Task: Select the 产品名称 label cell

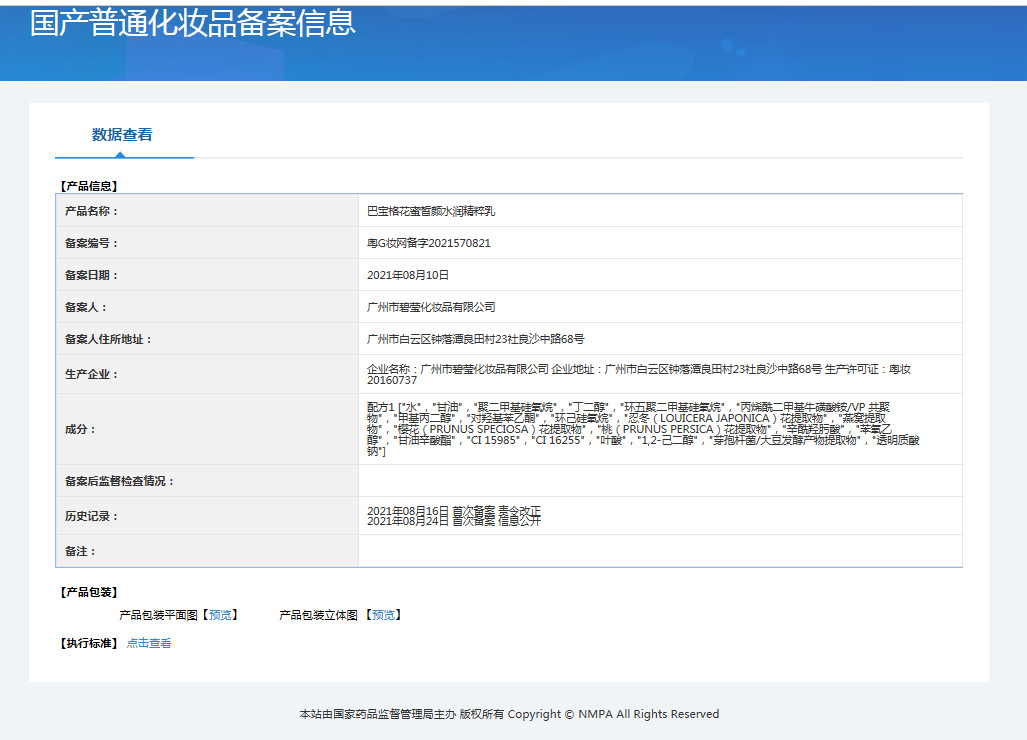Action: click(x=207, y=211)
